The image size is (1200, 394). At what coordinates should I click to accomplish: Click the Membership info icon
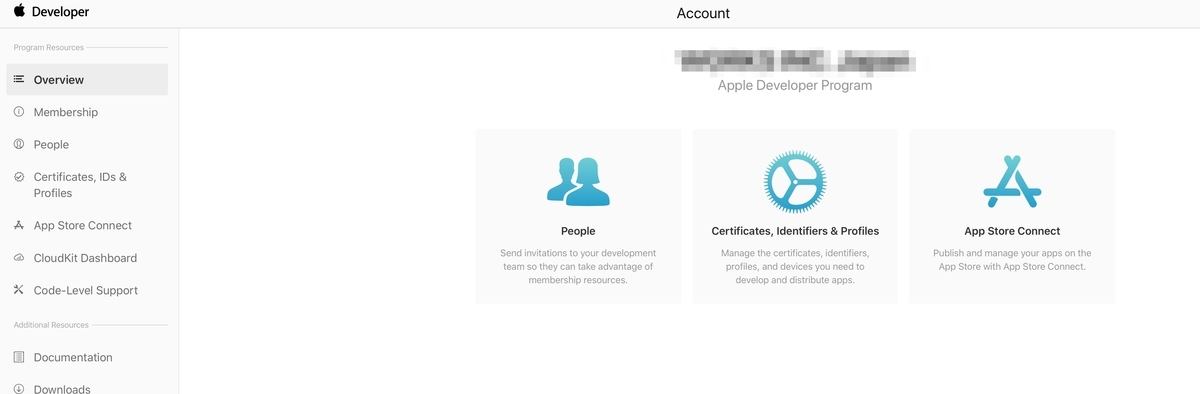[x=19, y=112]
